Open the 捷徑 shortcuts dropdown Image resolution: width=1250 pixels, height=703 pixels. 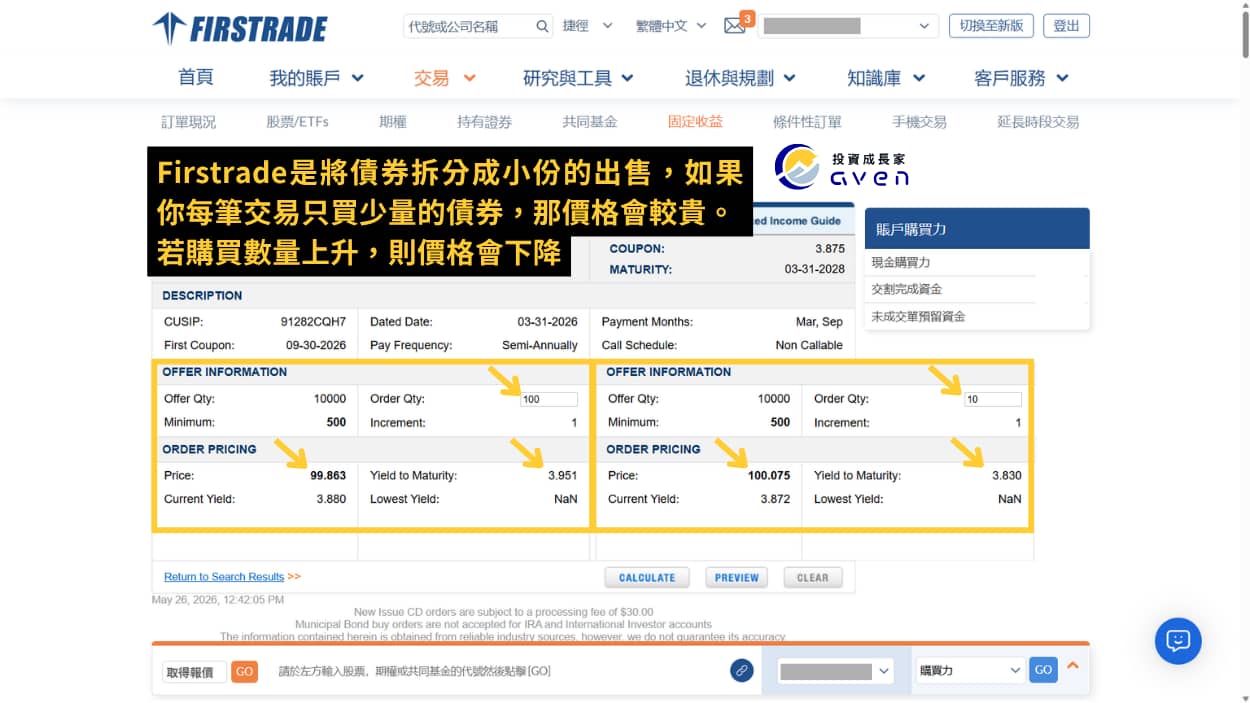coord(587,26)
